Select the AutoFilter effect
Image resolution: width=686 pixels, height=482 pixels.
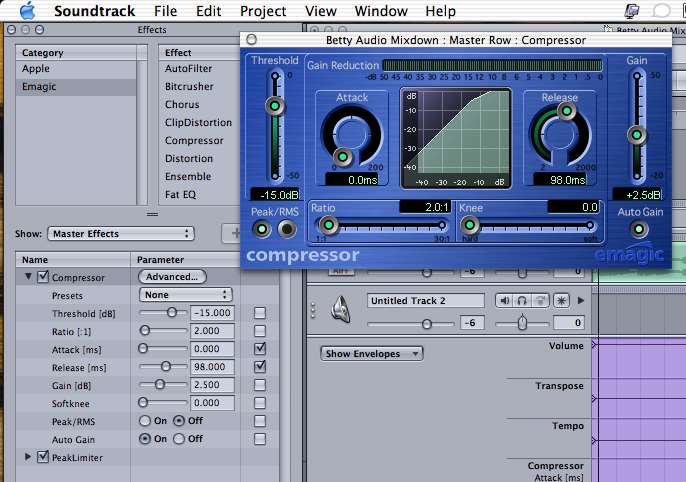188,69
